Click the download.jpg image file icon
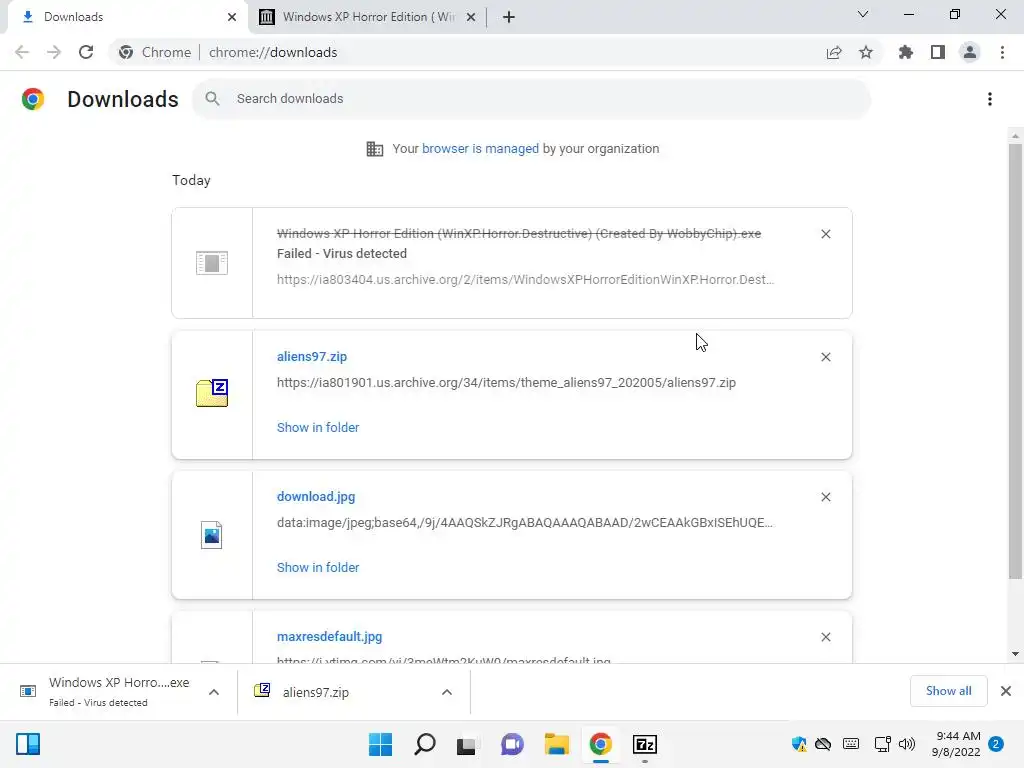1024x768 pixels. click(x=212, y=535)
